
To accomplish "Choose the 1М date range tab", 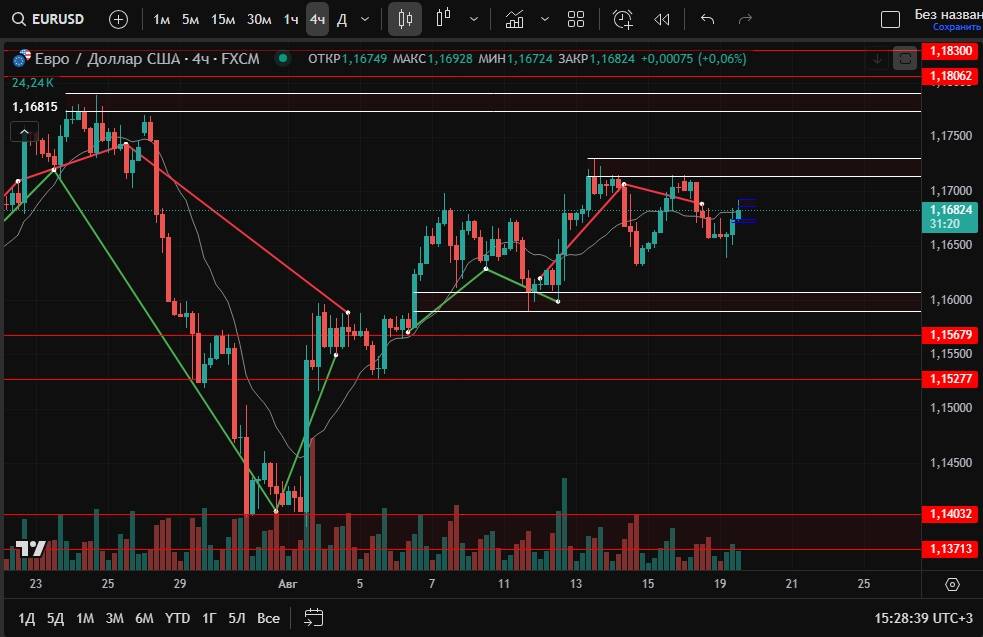I will click(85, 618).
